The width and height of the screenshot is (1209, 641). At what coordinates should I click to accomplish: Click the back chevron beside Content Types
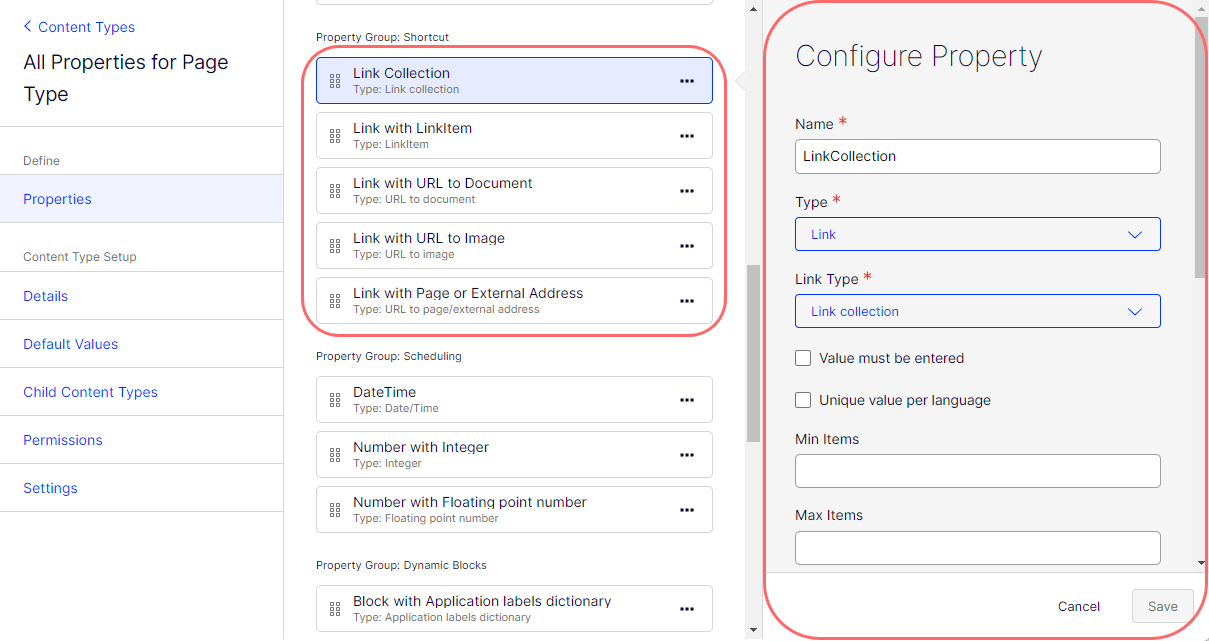point(28,27)
